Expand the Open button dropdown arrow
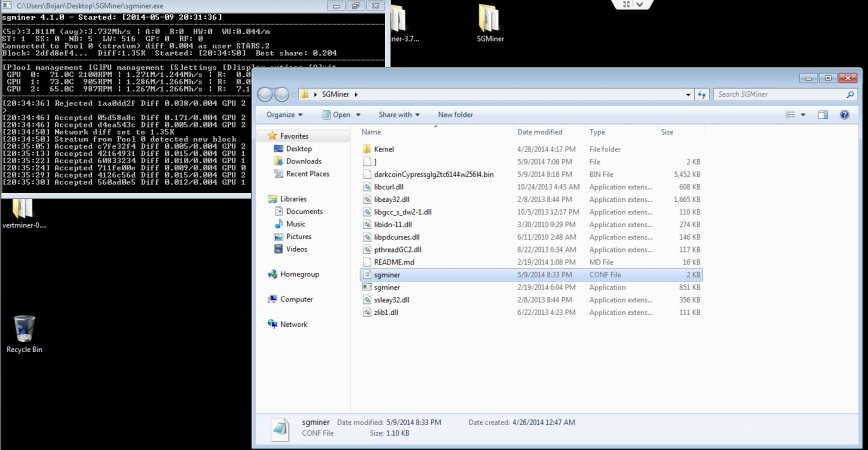Image resolution: width=868 pixels, height=450 pixels. click(x=358, y=115)
